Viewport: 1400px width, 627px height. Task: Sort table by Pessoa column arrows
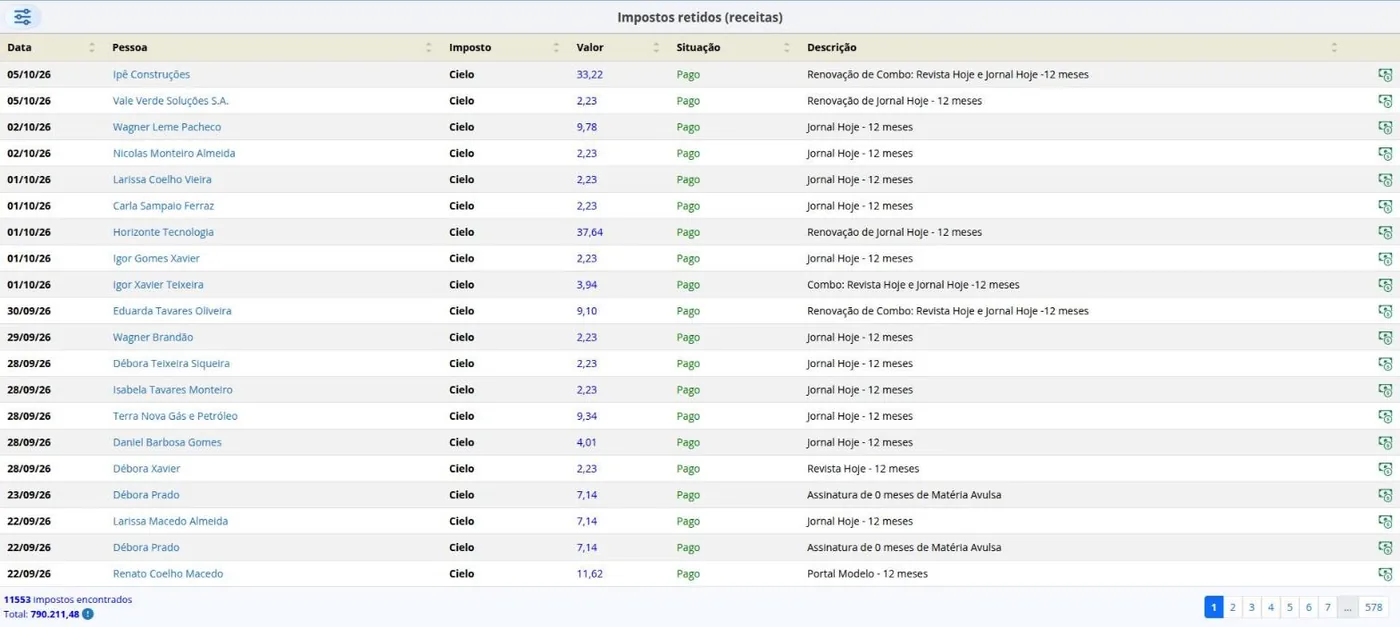pos(429,47)
